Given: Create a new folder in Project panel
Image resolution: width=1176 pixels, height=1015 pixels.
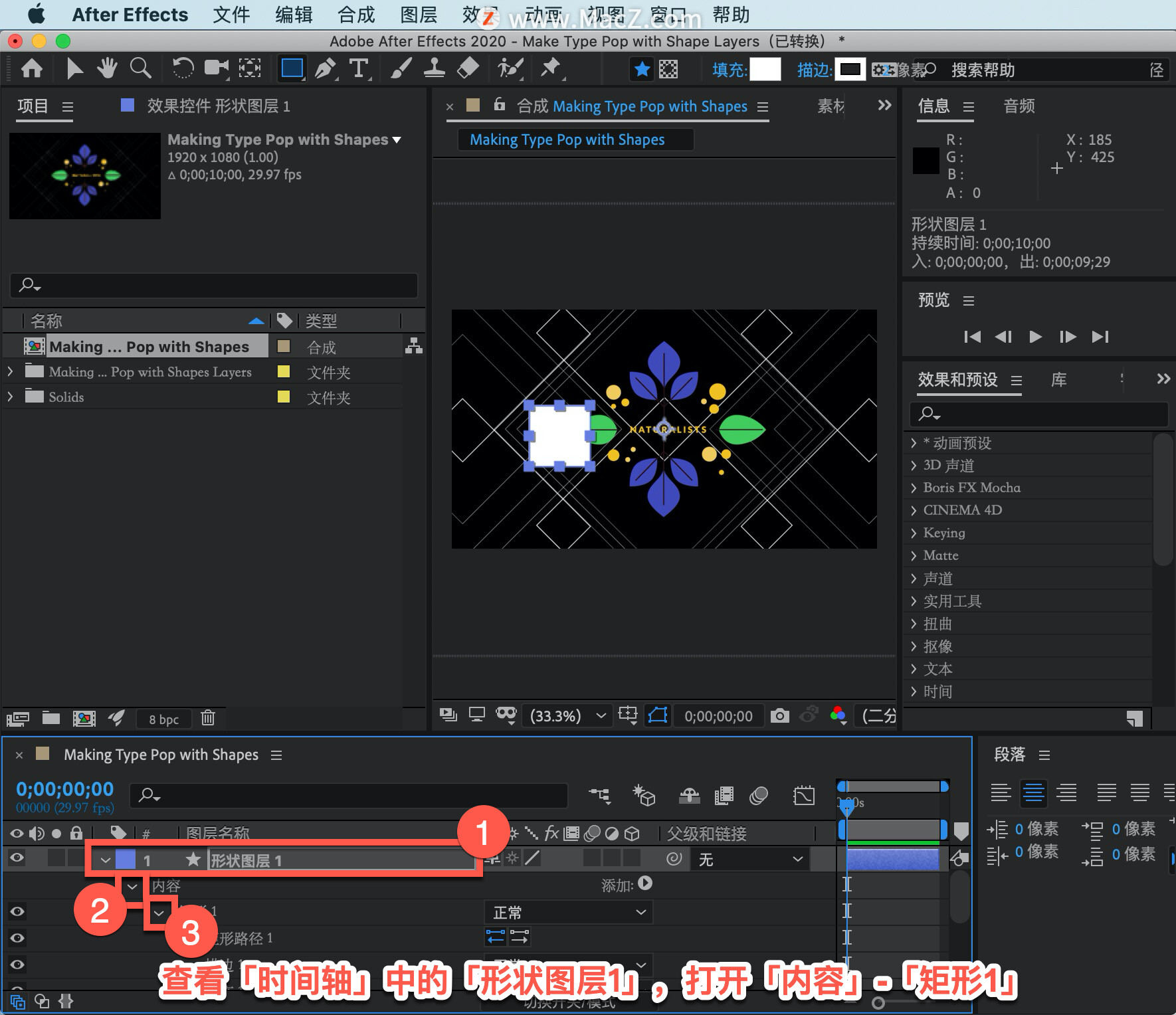Looking at the screenshot, I should coord(51,718).
